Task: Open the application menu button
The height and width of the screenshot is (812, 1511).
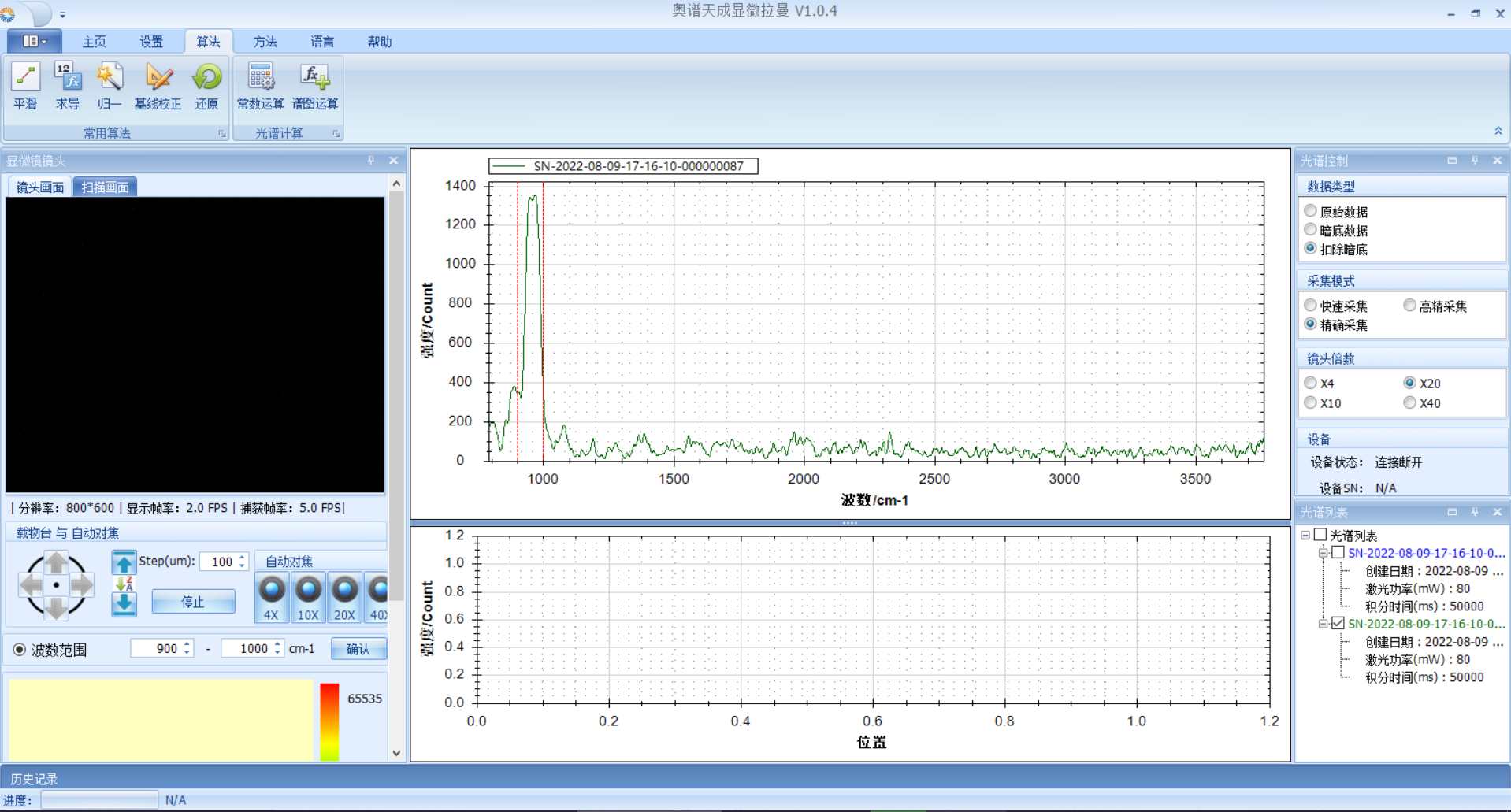Action: click(x=34, y=41)
